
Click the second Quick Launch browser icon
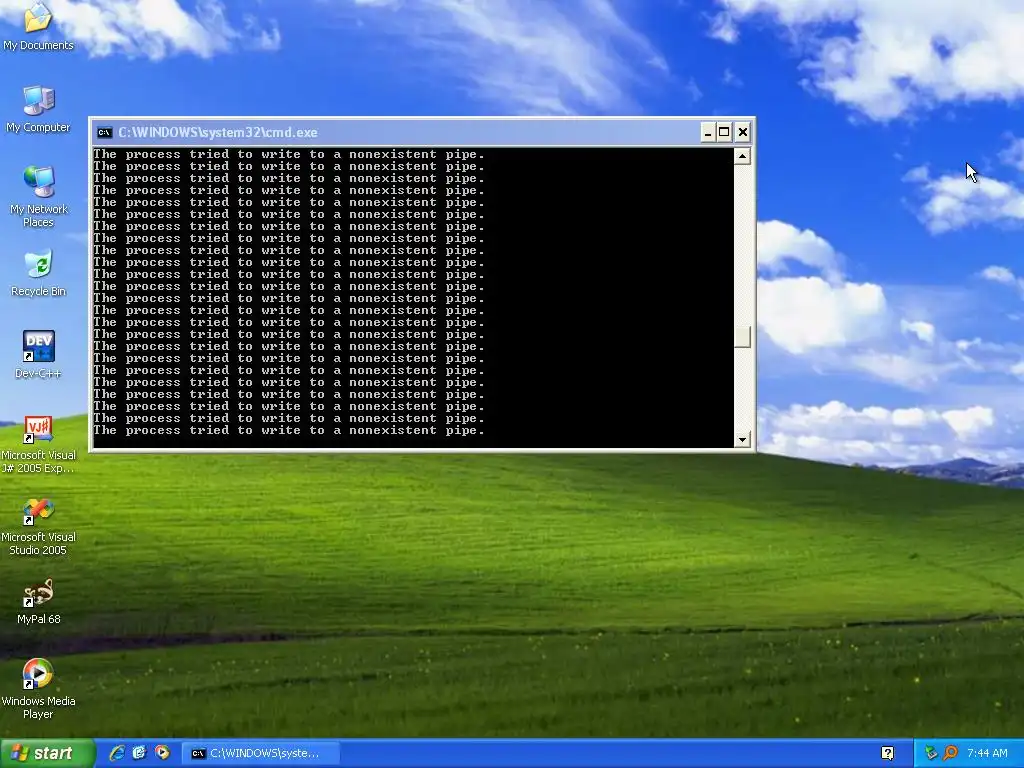(x=139, y=753)
